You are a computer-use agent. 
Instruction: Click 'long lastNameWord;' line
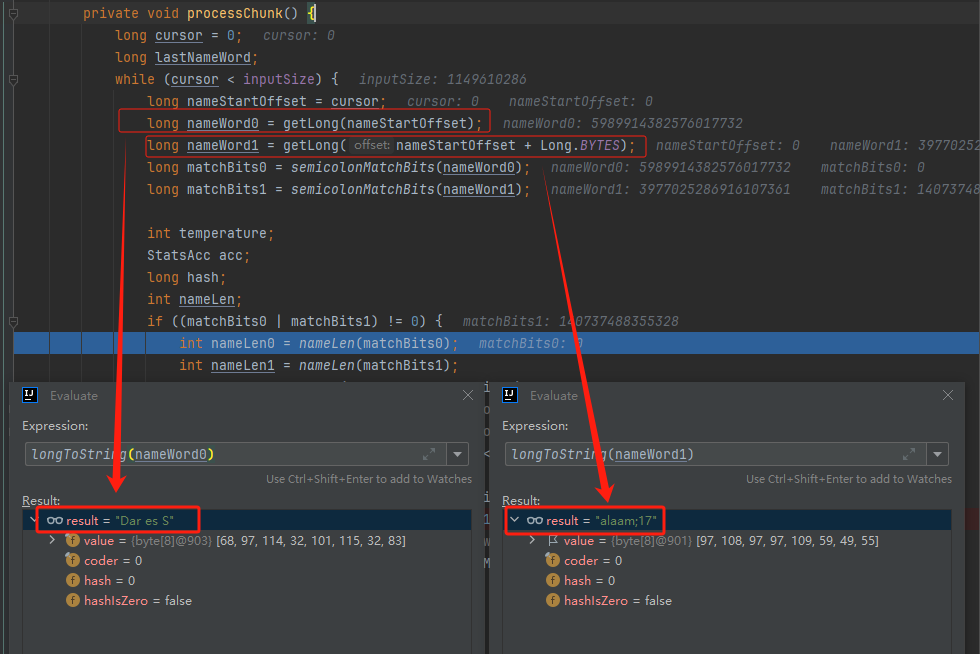(186, 58)
